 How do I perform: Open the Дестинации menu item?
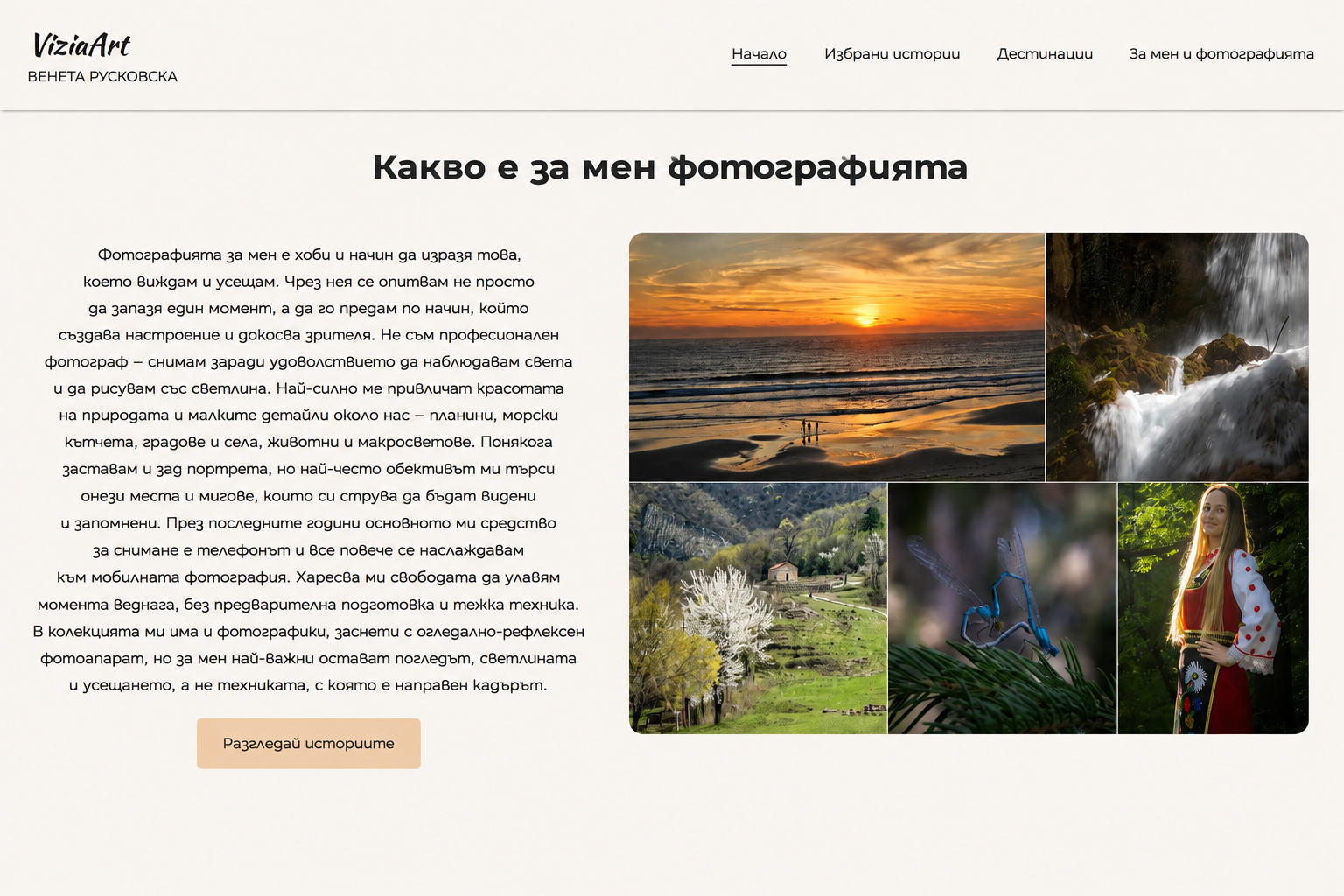tap(1045, 54)
